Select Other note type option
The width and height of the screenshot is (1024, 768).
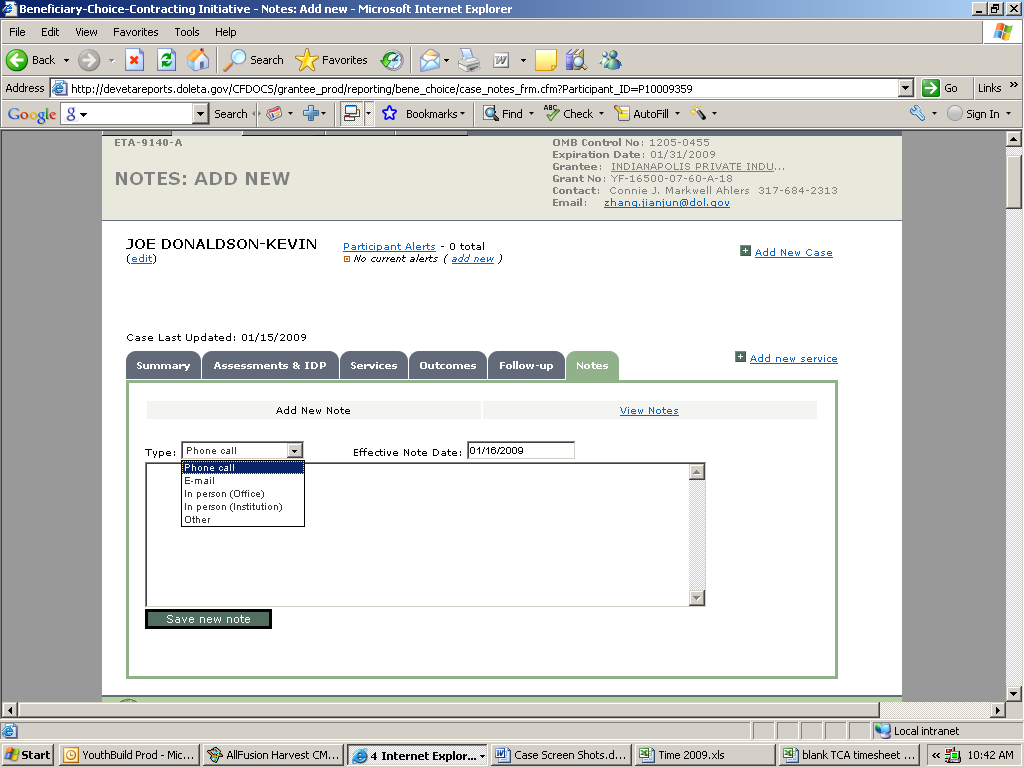point(242,520)
